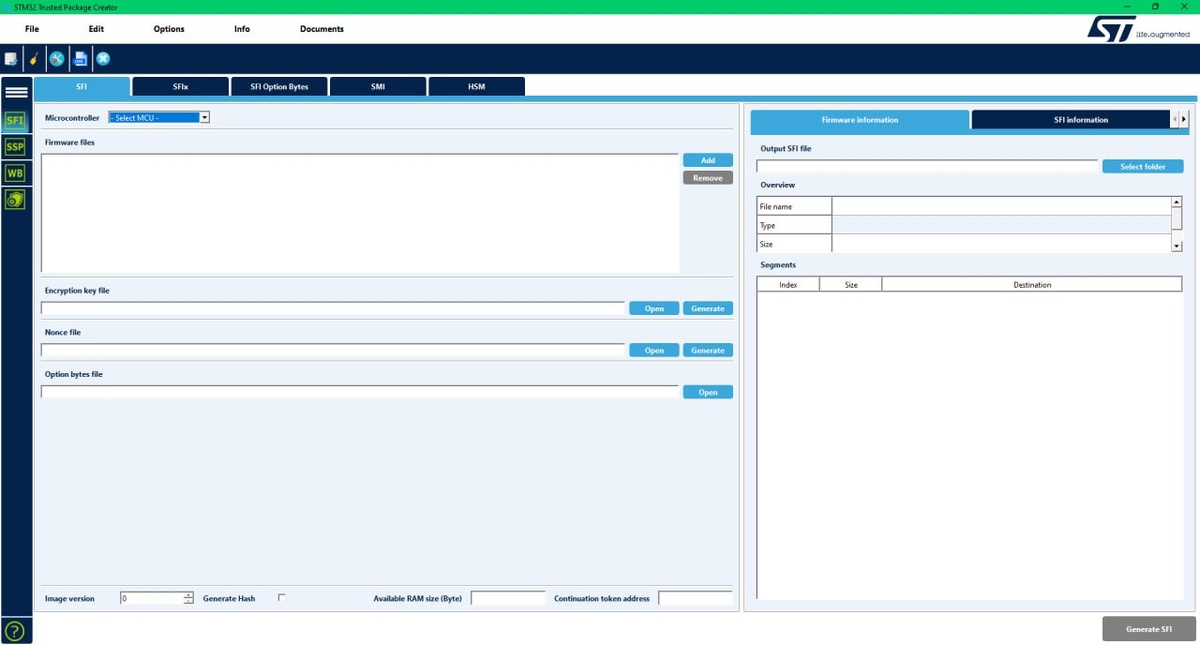1200x645 pixels.
Task: Generate a nonce file
Action: (708, 350)
